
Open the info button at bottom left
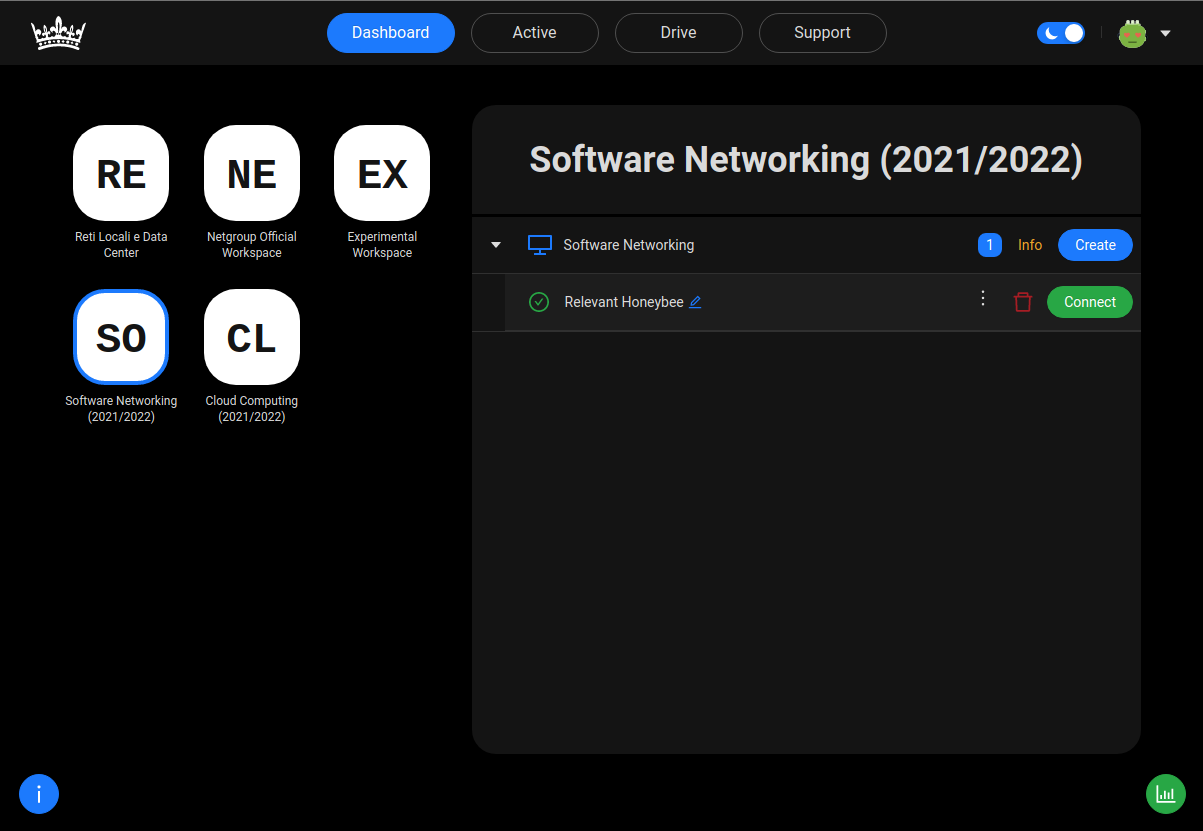click(x=38, y=793)
